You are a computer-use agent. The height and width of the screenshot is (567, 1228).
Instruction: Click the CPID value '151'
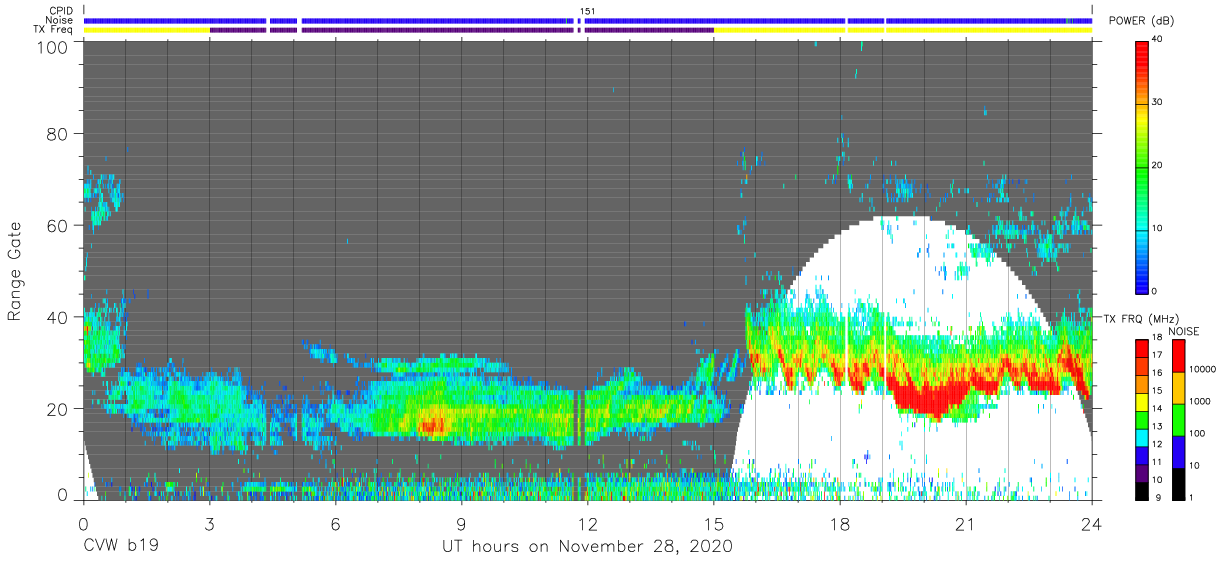pos(587,11)
